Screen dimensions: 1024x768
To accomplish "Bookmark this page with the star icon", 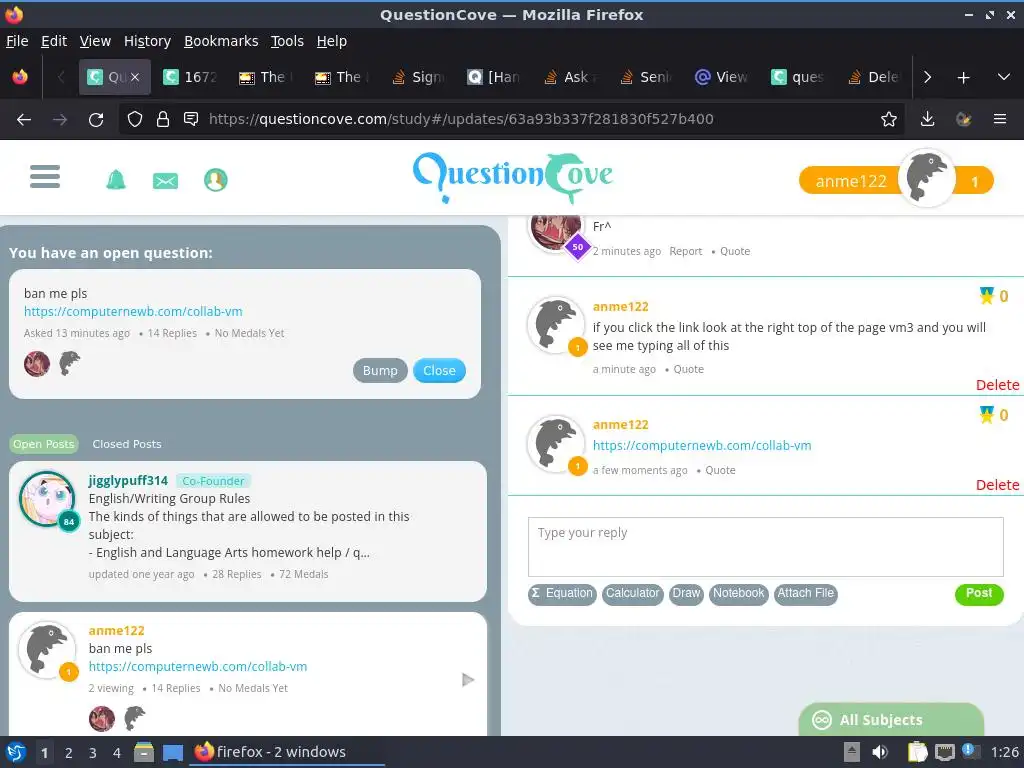I will pyautogui.click(x=888, y=119).
